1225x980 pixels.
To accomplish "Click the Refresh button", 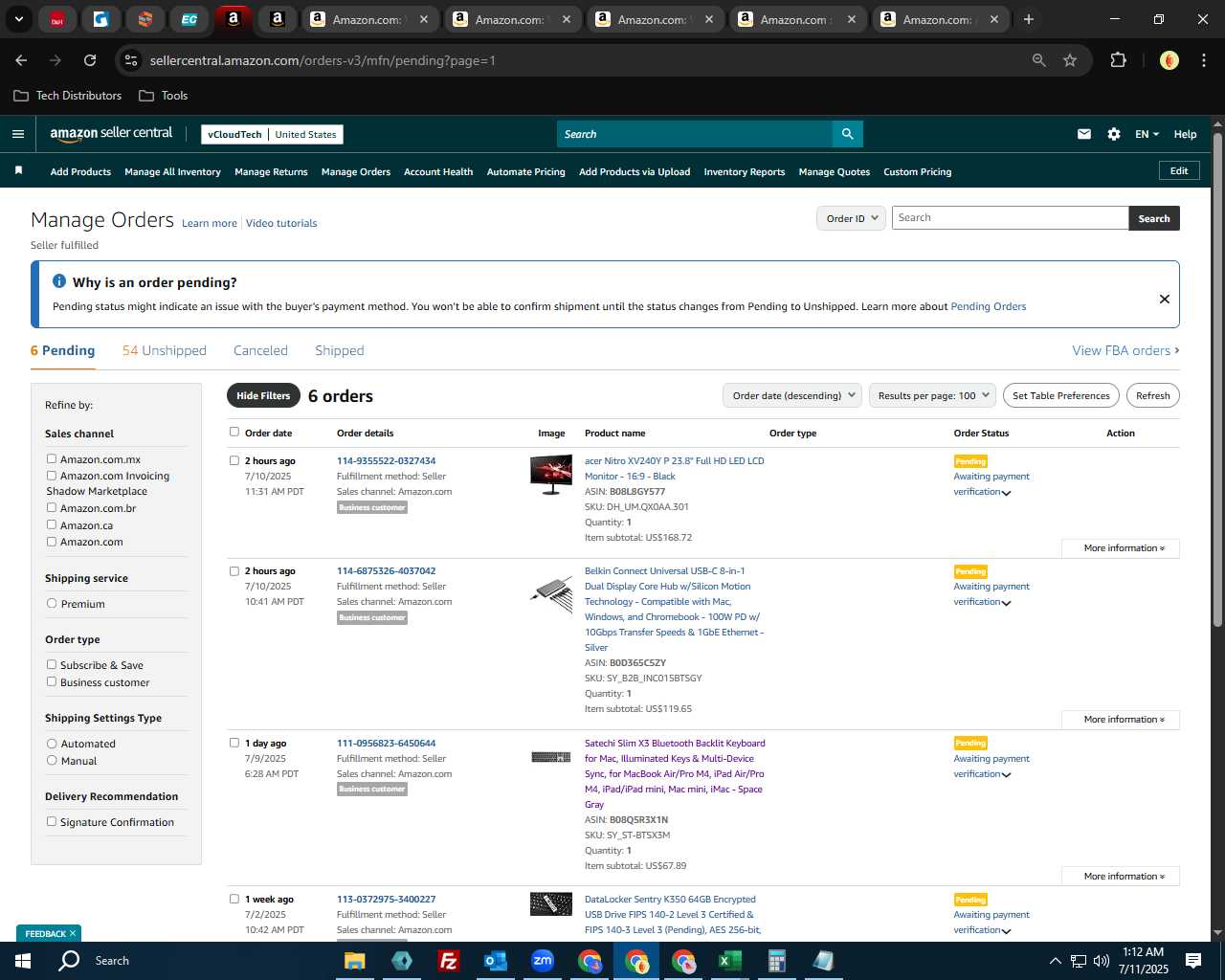I will [x=1152, y=395].
